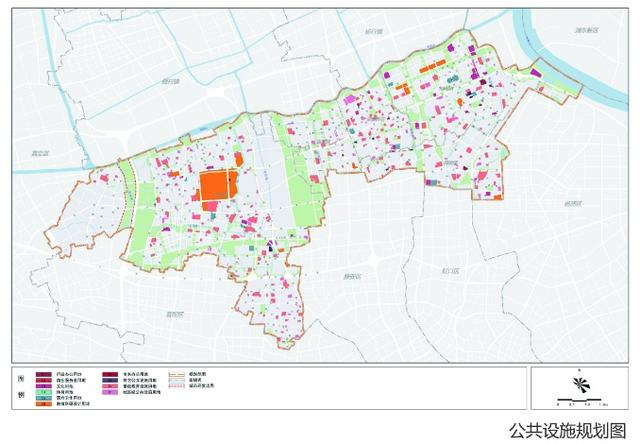Click the curved green belt at the west edge
640x444 pixels.
[128, 194]
